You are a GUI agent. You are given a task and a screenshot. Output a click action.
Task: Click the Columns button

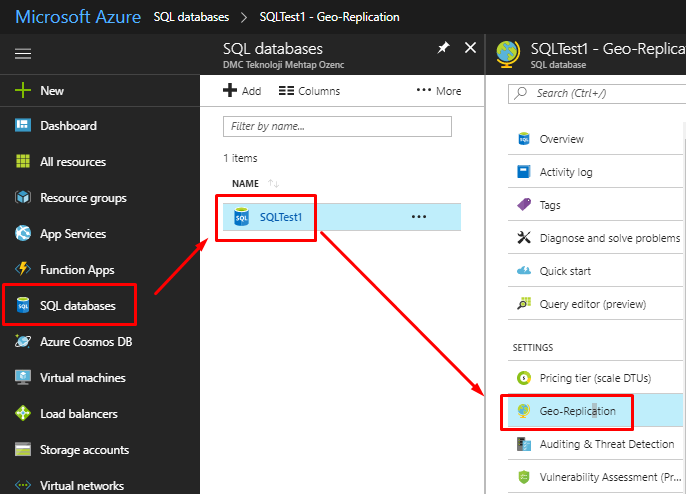[x=309, y=91]
